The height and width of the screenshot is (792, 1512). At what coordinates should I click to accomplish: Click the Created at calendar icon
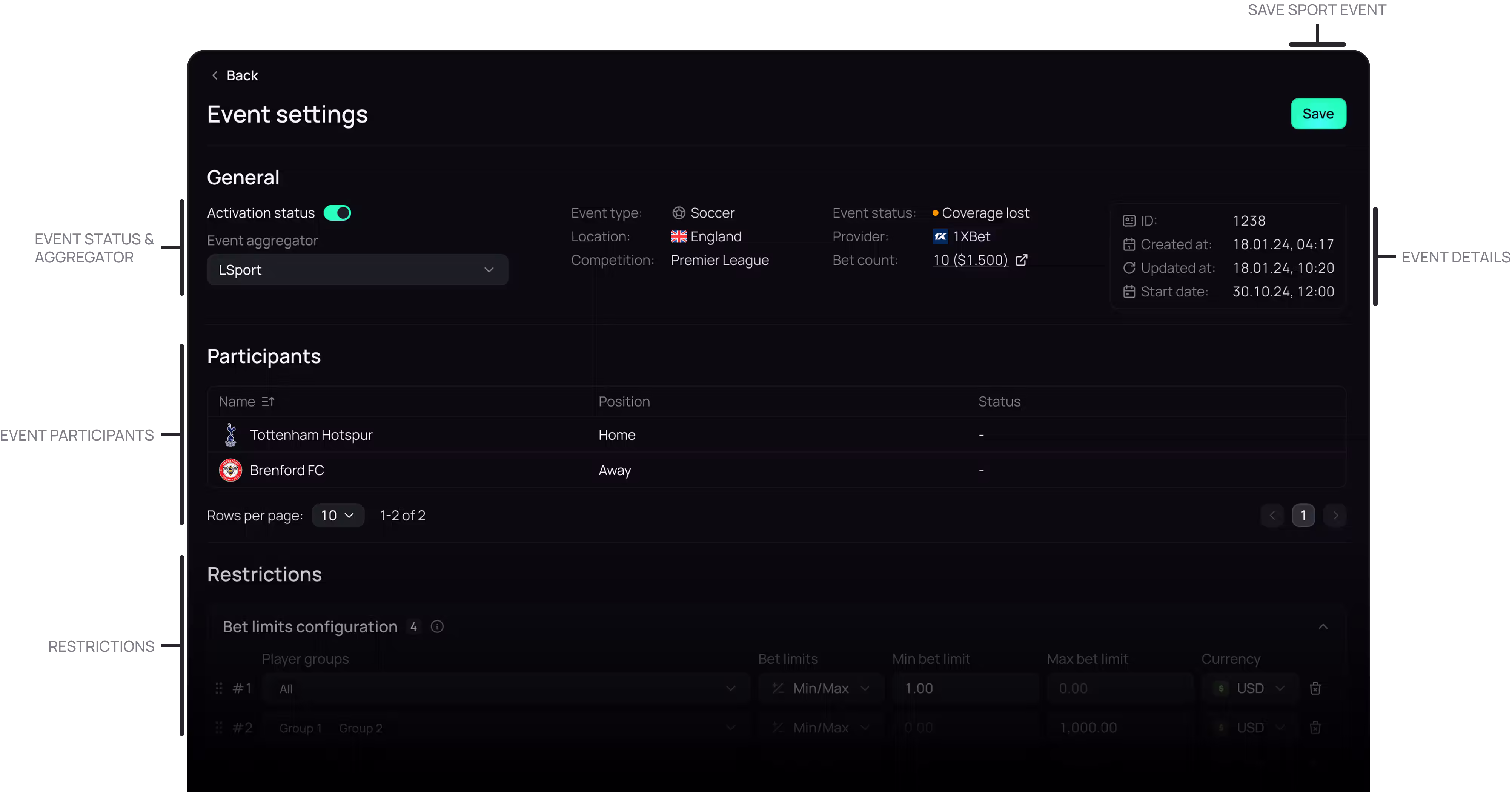(x=1129, y=244)
